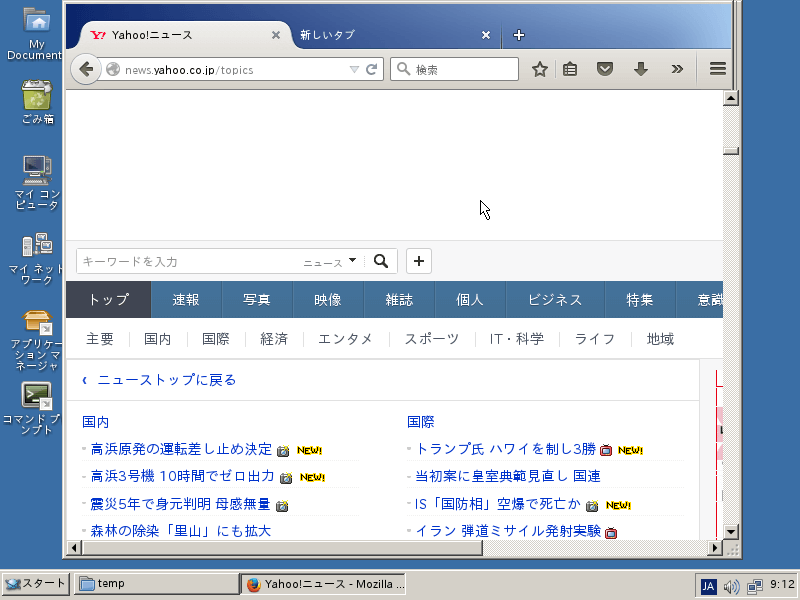Click the volume speaker tray icon

[x=732, y=586]
